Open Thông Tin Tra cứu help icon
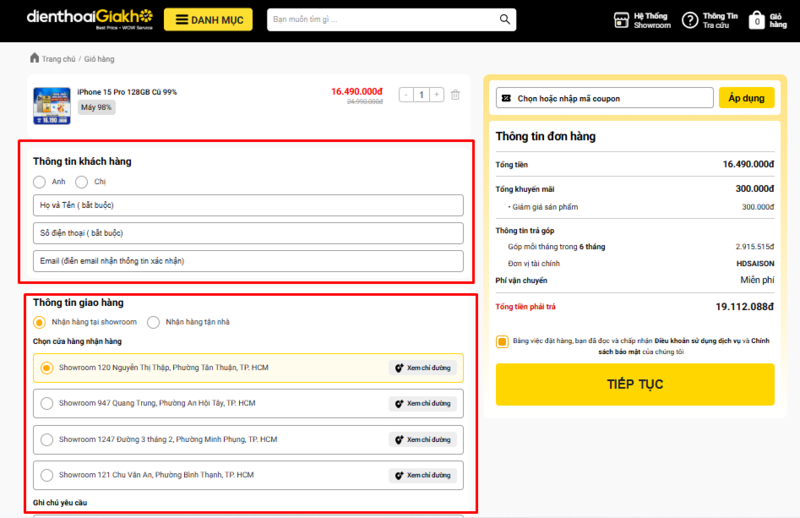Image resolution: width=800 pixels, height=518 pixels. click(x=690, y=20)
